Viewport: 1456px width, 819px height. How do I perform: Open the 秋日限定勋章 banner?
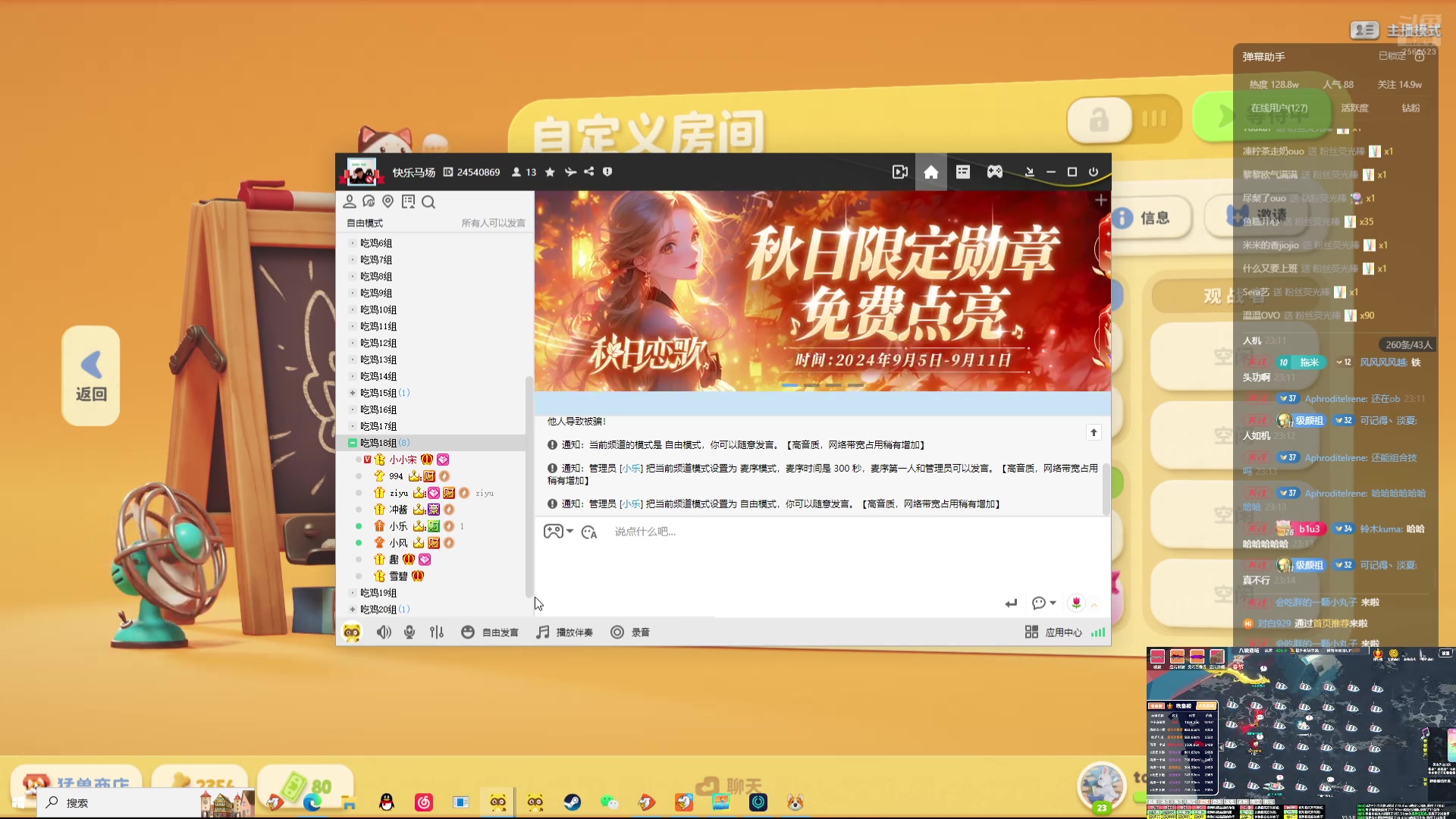tap(823, 291)
